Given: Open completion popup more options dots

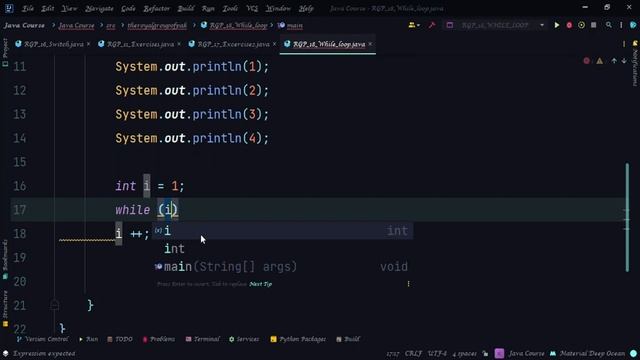Looking at the screenshot, I should point(408,284).
